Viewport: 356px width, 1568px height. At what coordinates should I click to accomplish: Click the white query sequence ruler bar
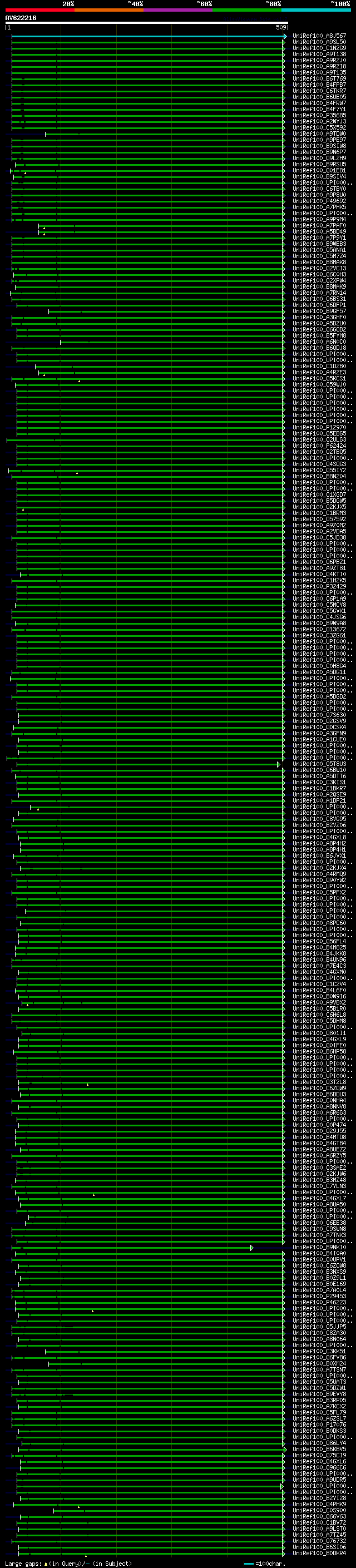pos(147,22)
